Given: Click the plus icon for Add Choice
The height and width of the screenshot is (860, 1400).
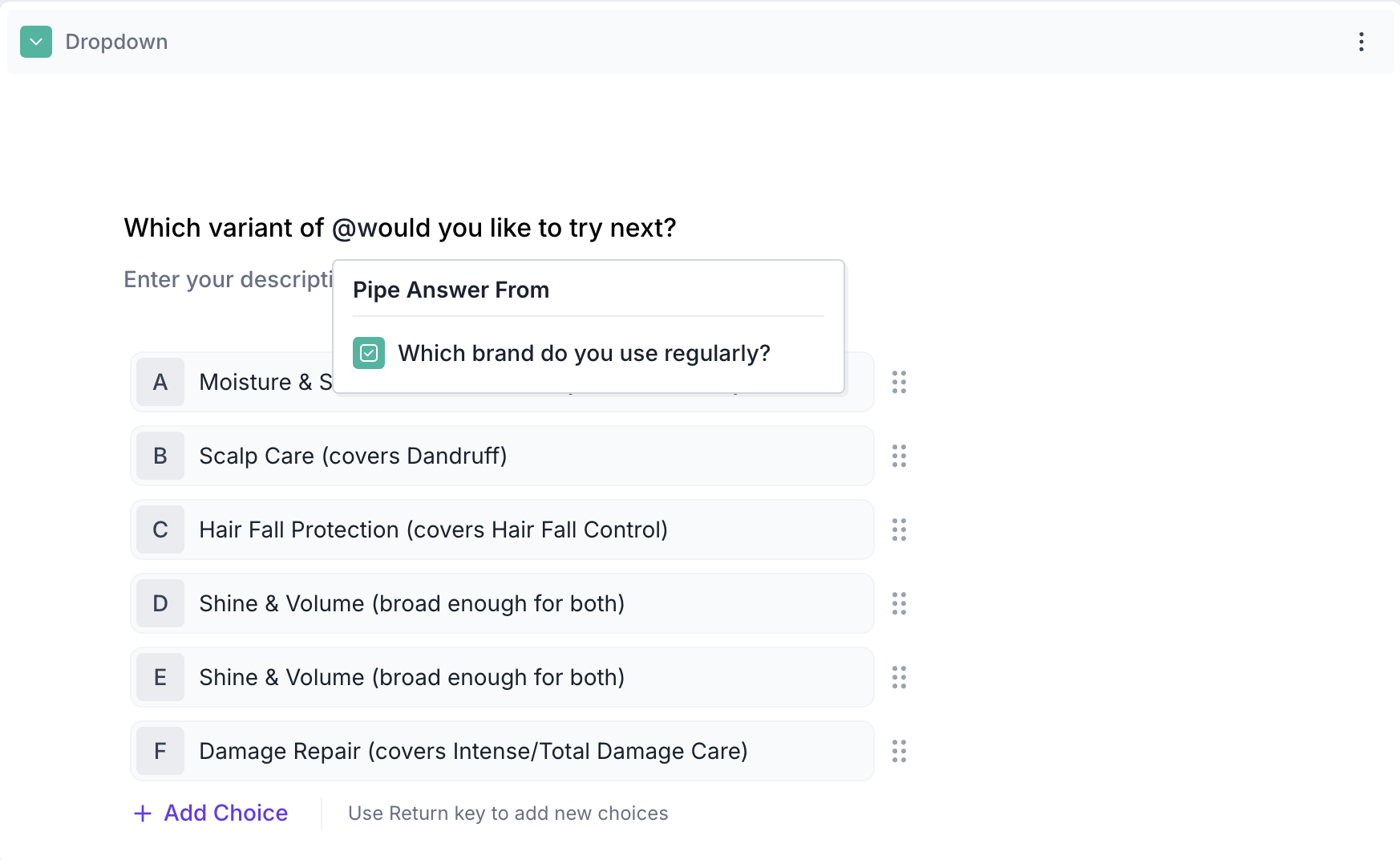Looking at the screenshot, I should pos(143,813).
